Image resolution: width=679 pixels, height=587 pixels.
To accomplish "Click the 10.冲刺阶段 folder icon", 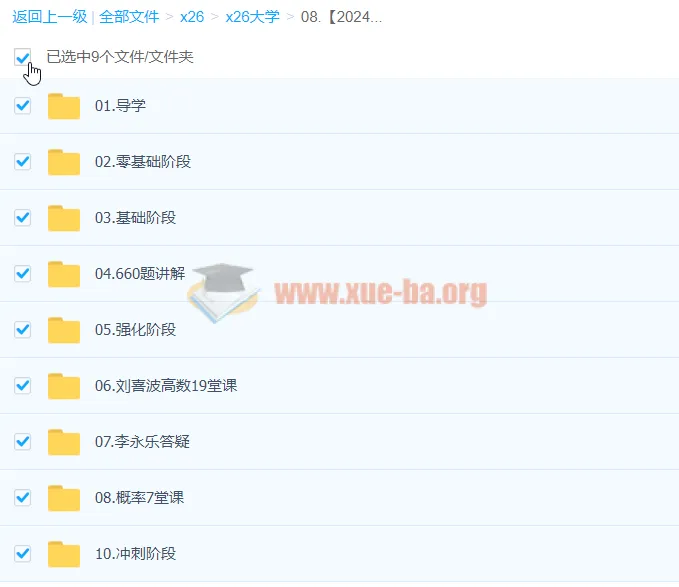I will [64, 554].
